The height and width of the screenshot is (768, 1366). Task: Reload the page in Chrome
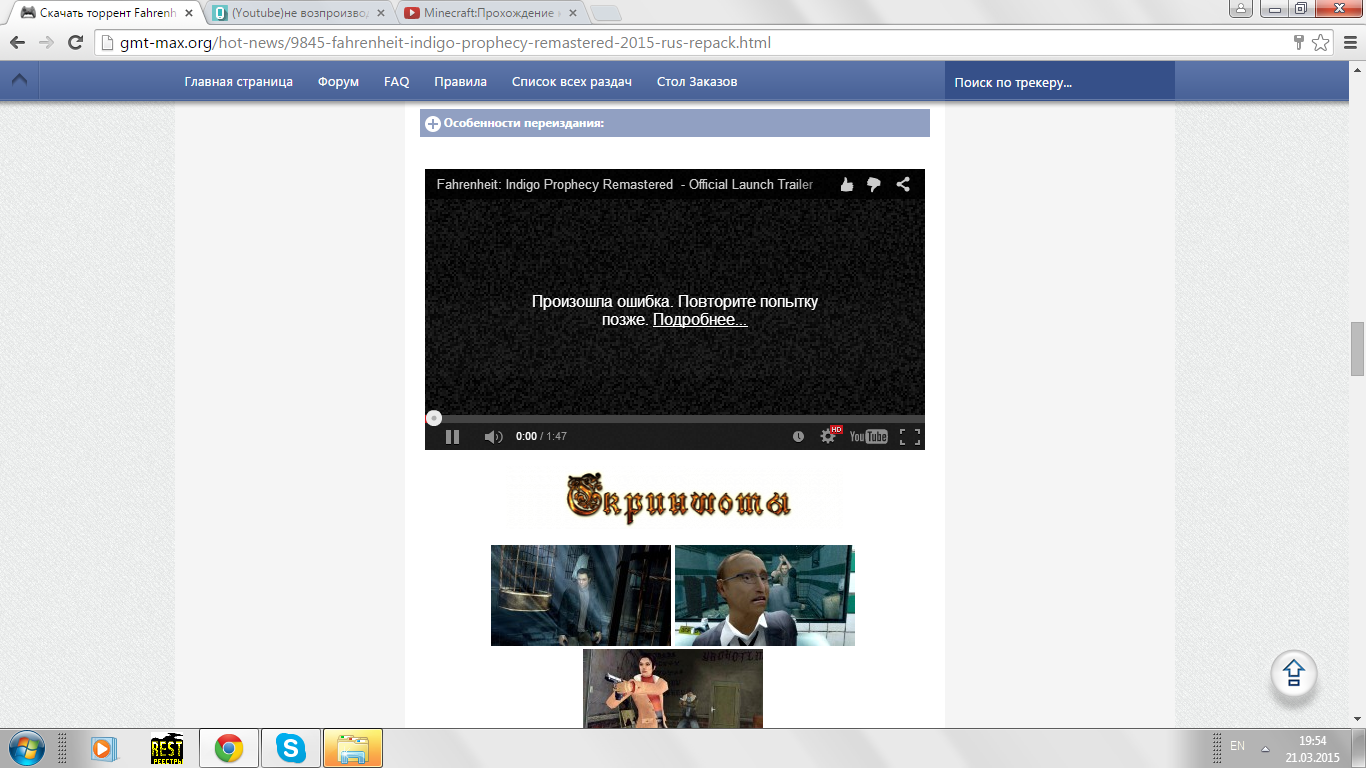click(x=75, y=43)
